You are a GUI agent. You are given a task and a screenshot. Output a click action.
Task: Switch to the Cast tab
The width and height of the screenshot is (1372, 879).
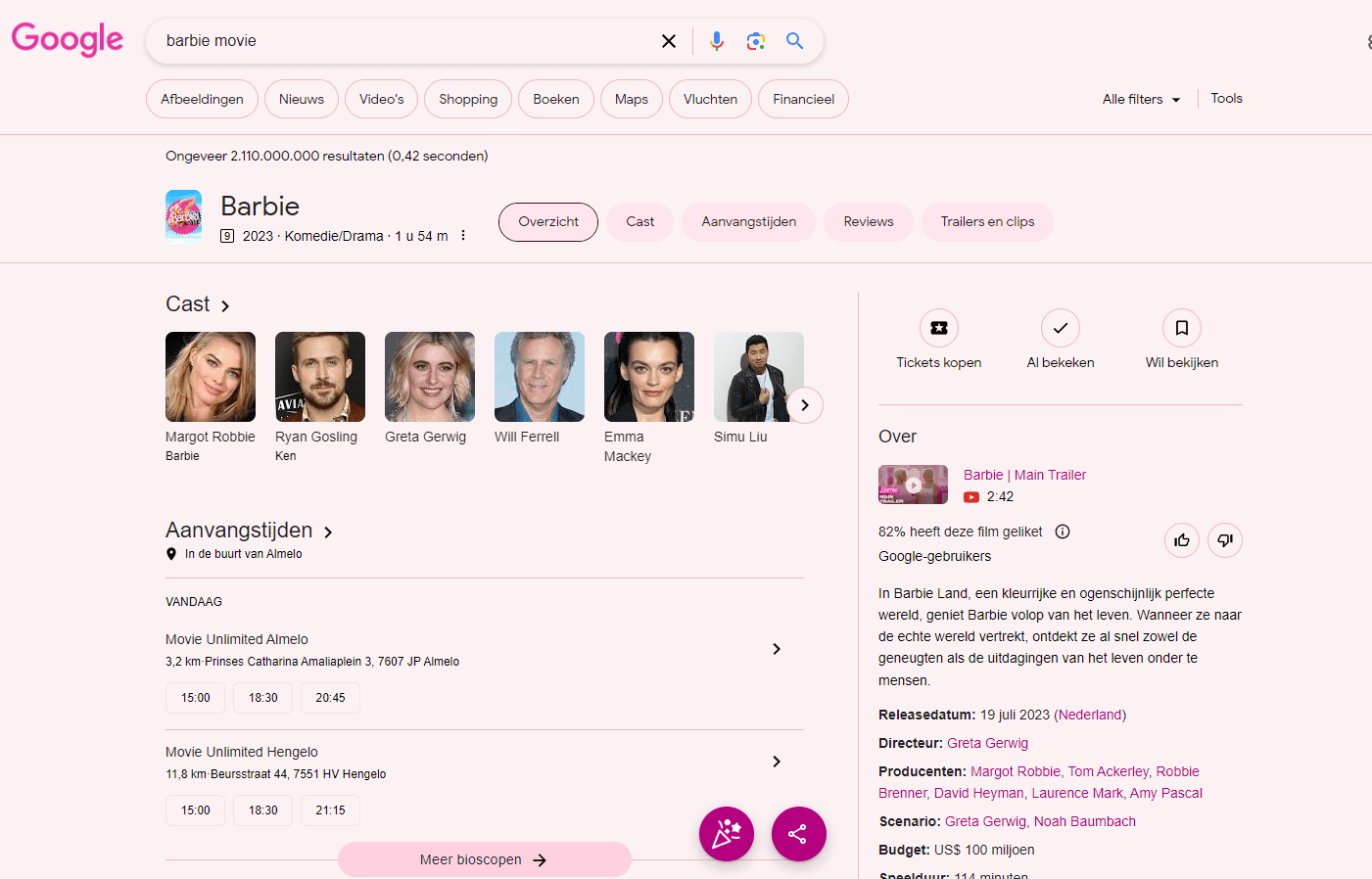[x=640, y=222]
